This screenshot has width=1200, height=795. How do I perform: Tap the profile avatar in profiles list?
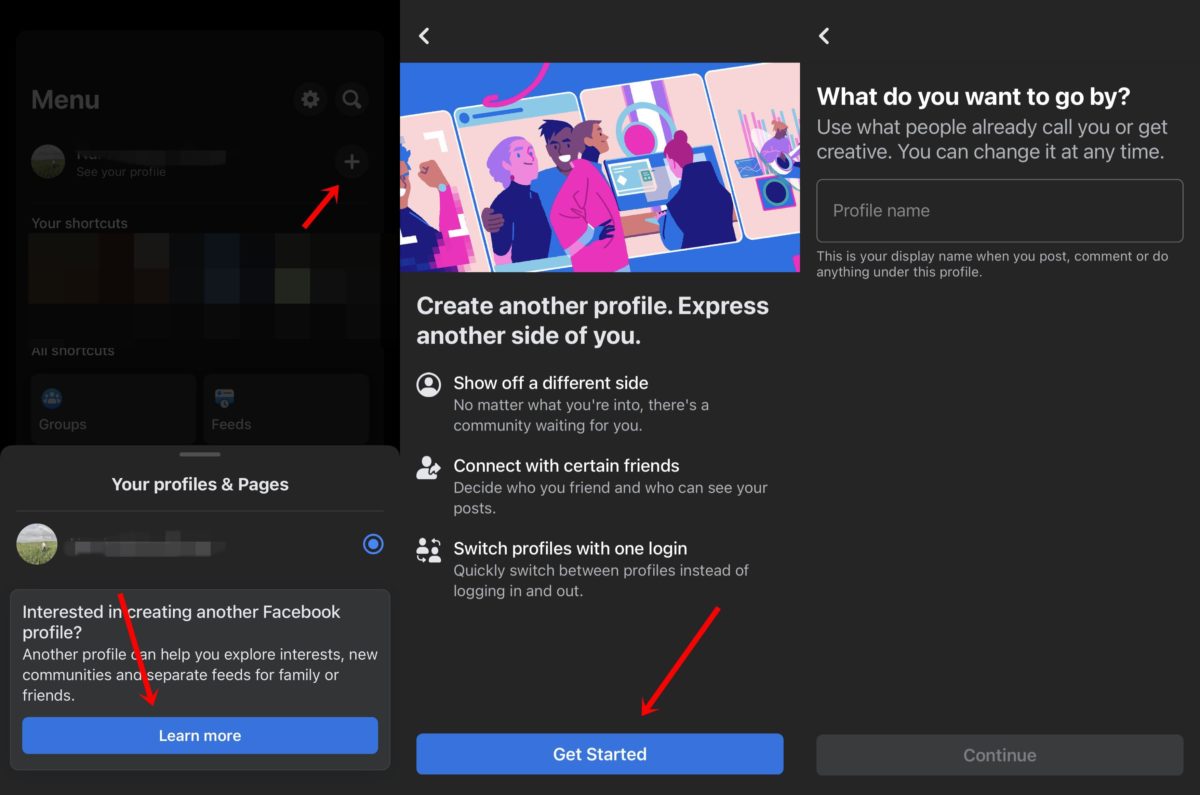tap(37, 545)
